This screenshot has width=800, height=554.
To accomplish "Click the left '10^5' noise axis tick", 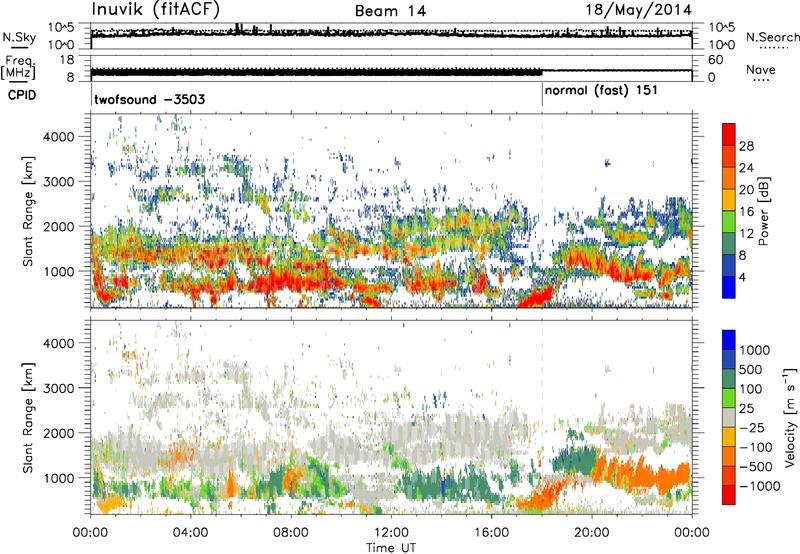I will pyautogui.click(x=61, y=27).
